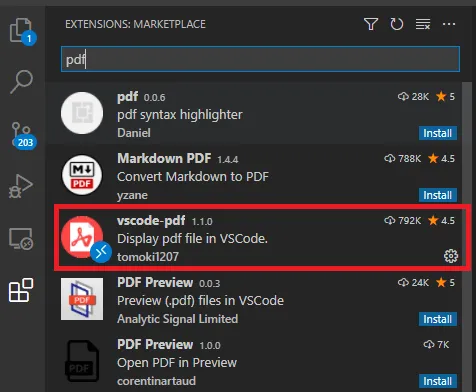
Task: Open the Search view magnifier icon
Action: click(x=22, y=82)
